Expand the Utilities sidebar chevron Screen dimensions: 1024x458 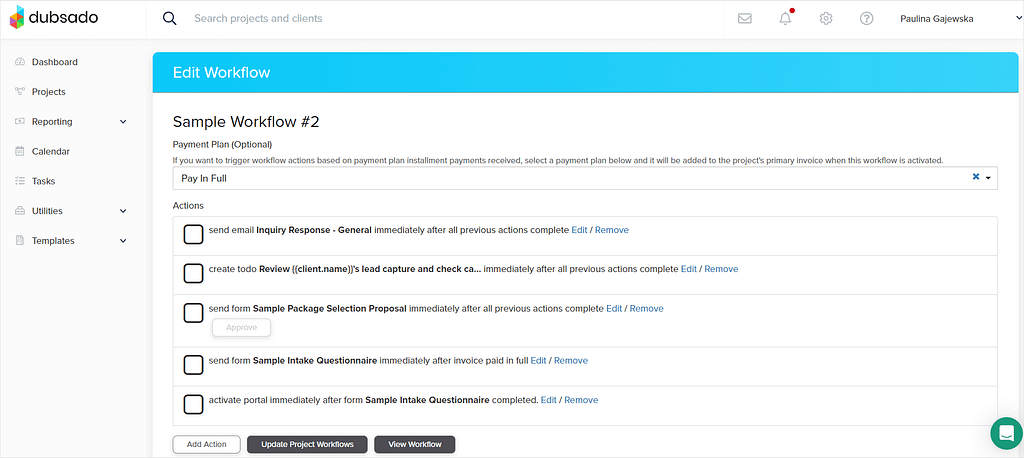[123, 211]
